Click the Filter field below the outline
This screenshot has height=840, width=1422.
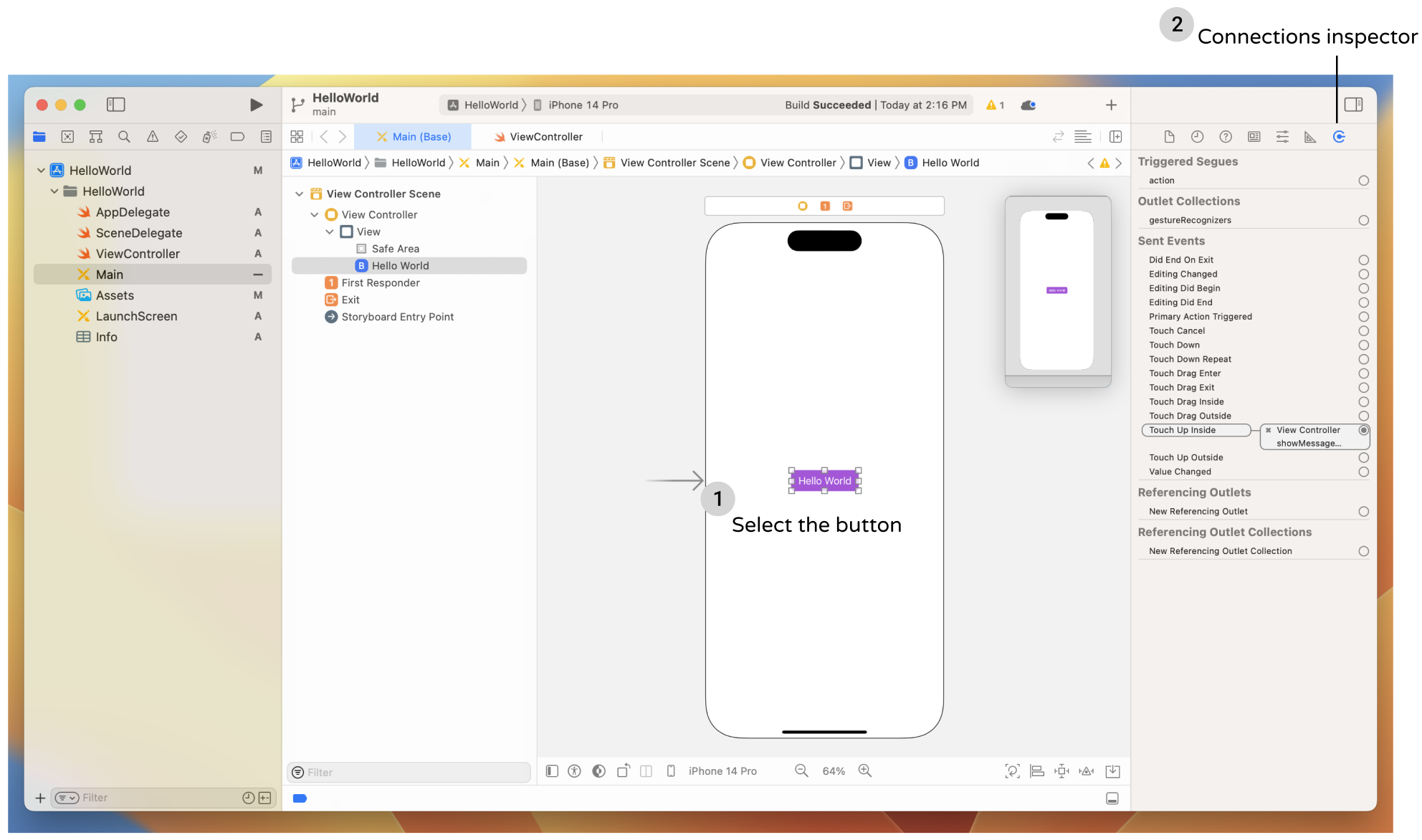click(409, 773)
